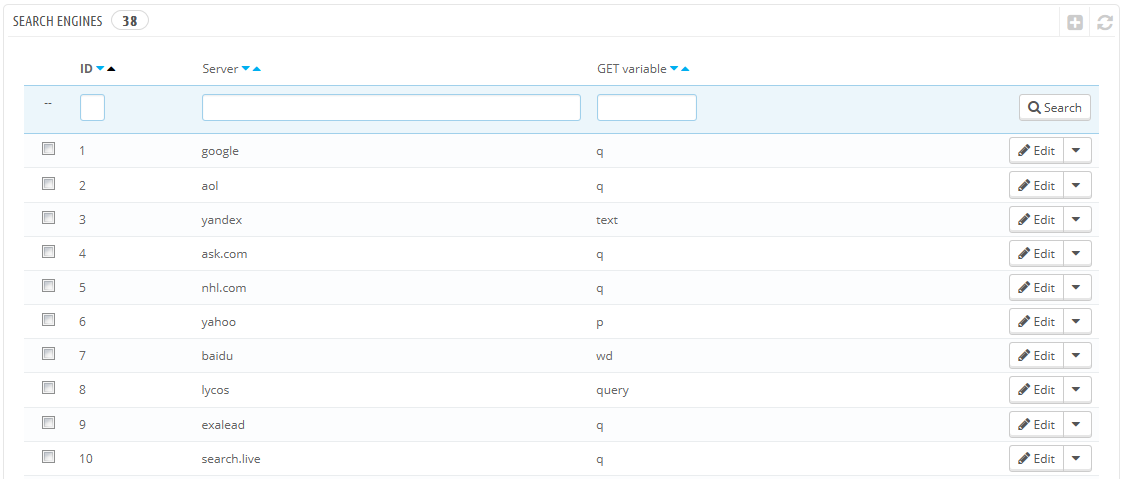Sort Server column descending arrow
The height and width of the screenshot is (479, 1123).
click(x=246, y=69)
